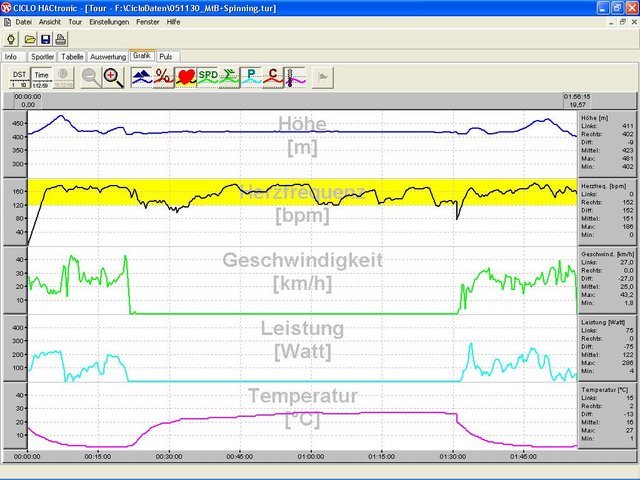640x480 pixels.
Task: Switch the x-axis to DST distance mode
Action: pyautogui.click(x=19, y=78)
